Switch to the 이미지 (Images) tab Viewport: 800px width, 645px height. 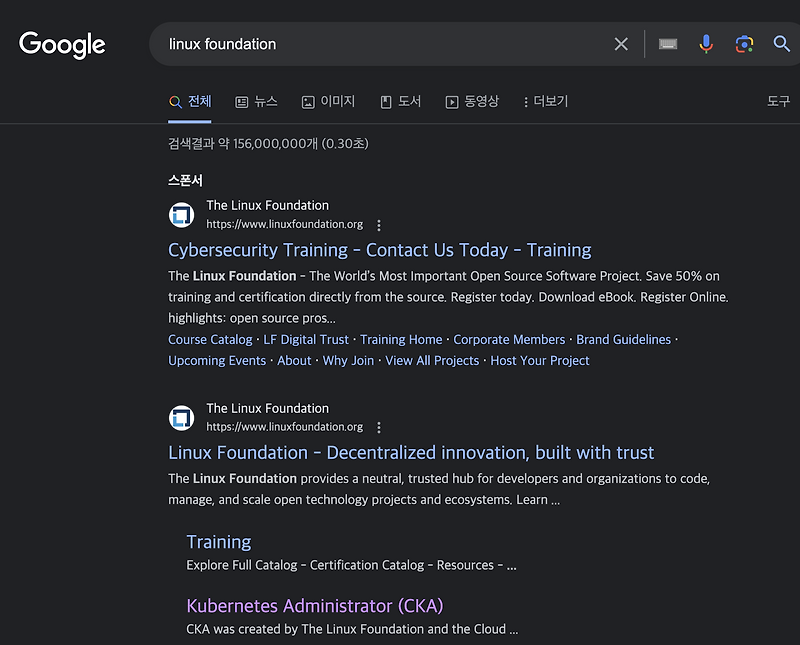[x=328, y=102]
